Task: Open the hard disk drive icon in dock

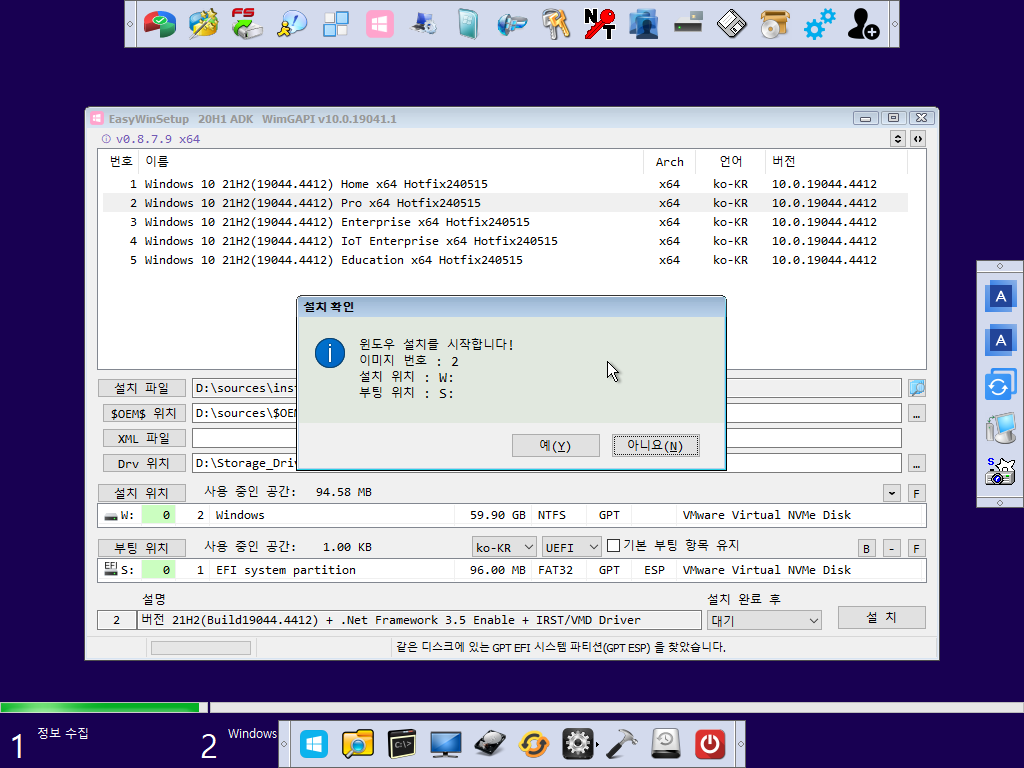Action: pos(490,744)
